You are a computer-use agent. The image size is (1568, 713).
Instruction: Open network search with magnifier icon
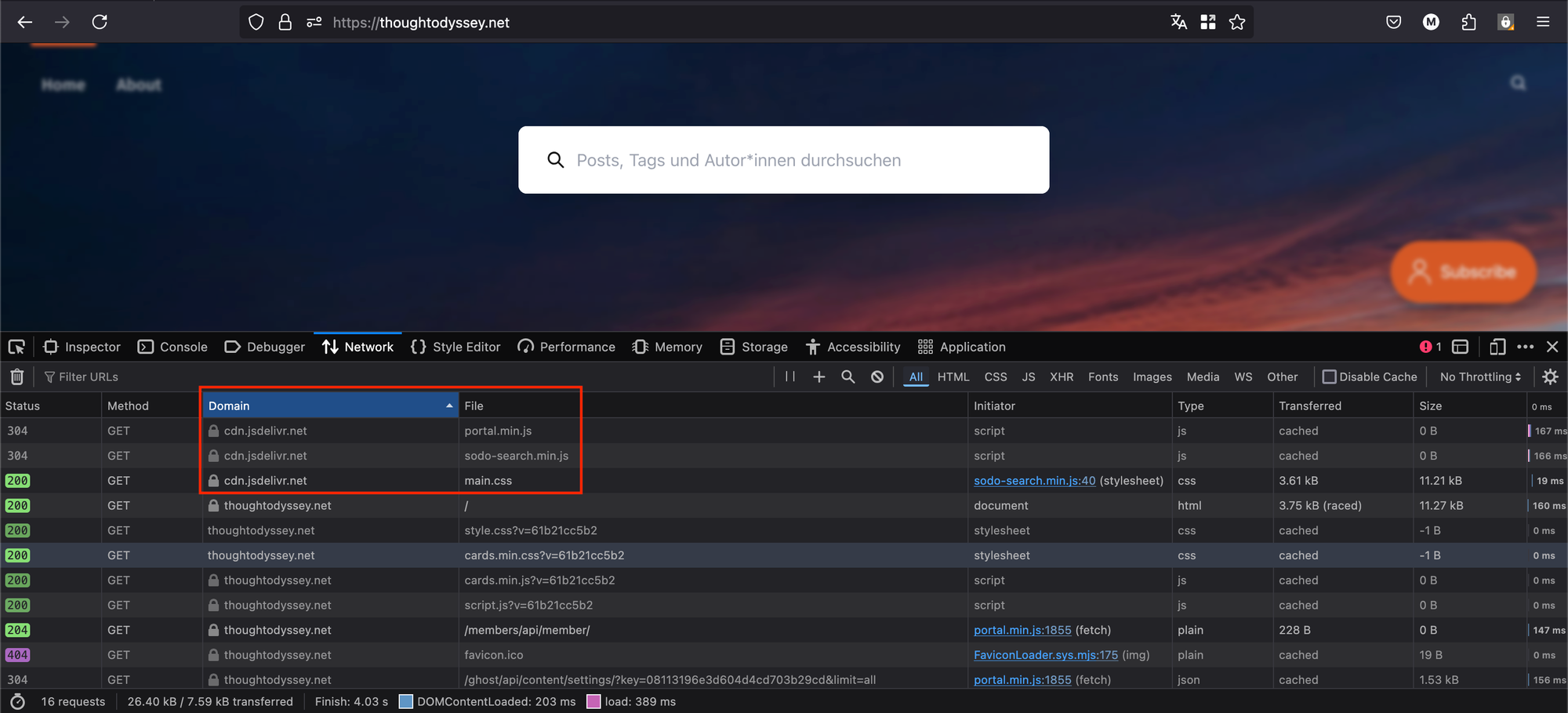coord(848,377)
